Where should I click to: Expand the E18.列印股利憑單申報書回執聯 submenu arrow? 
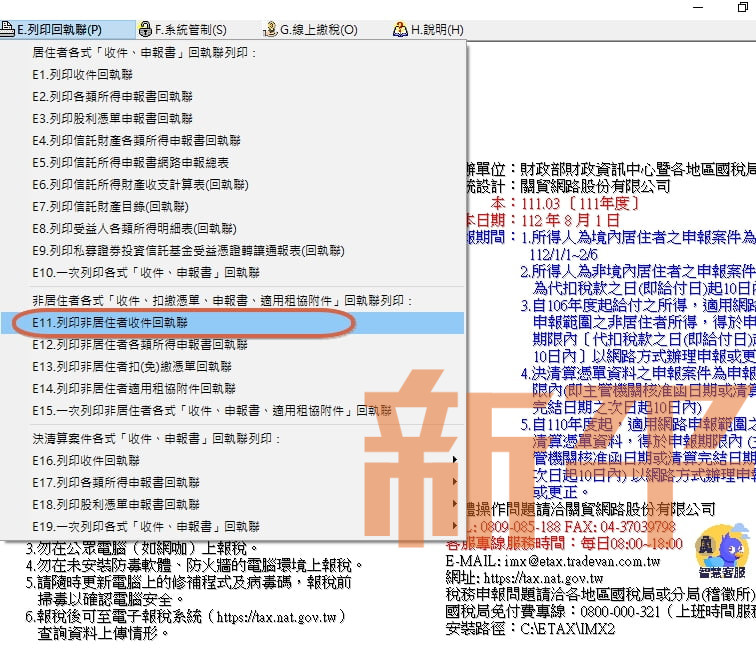click(456, 504)
